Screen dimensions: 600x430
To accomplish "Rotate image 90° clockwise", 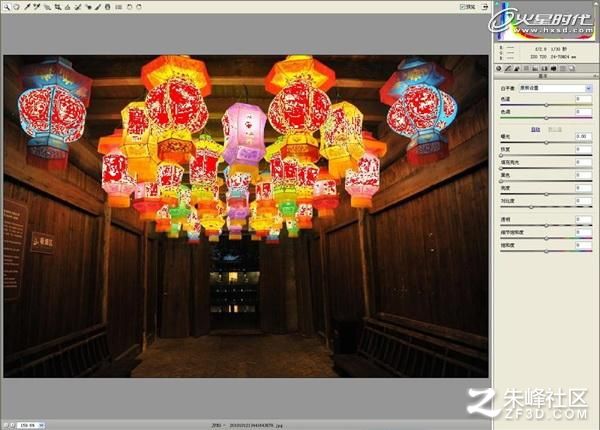I will (139, 7).
